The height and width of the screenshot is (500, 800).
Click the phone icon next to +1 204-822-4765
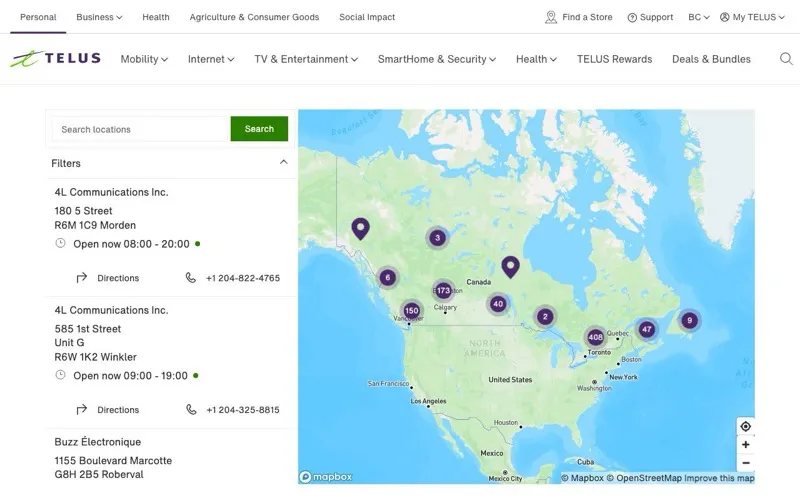click(x=190, y=278)
